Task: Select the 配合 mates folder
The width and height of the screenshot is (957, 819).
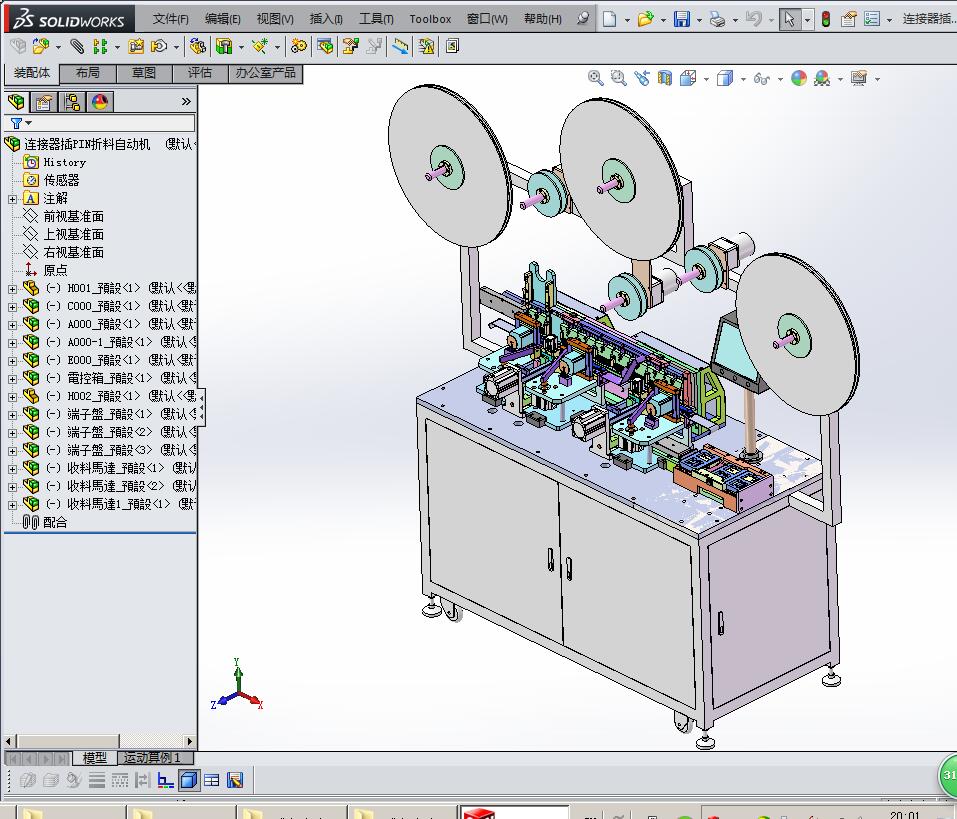Action: coord(55,522)
